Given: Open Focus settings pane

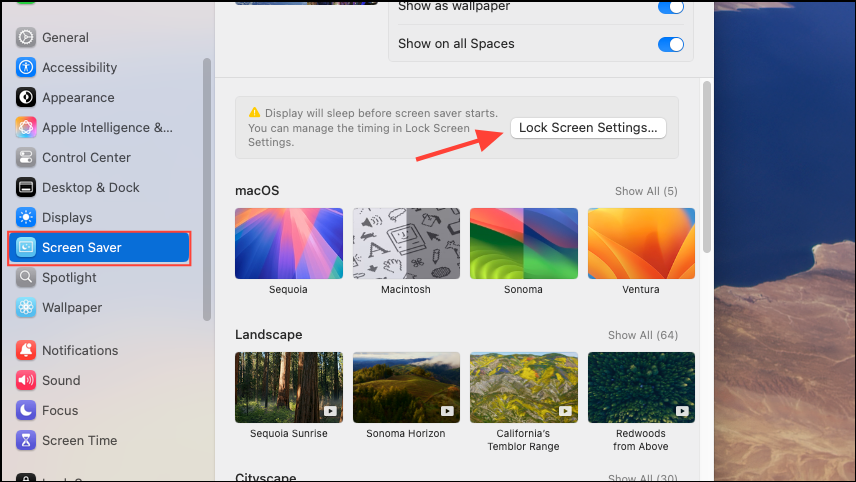Looking at the screenshot, I should pyautogui.click(x=99, y=410).
